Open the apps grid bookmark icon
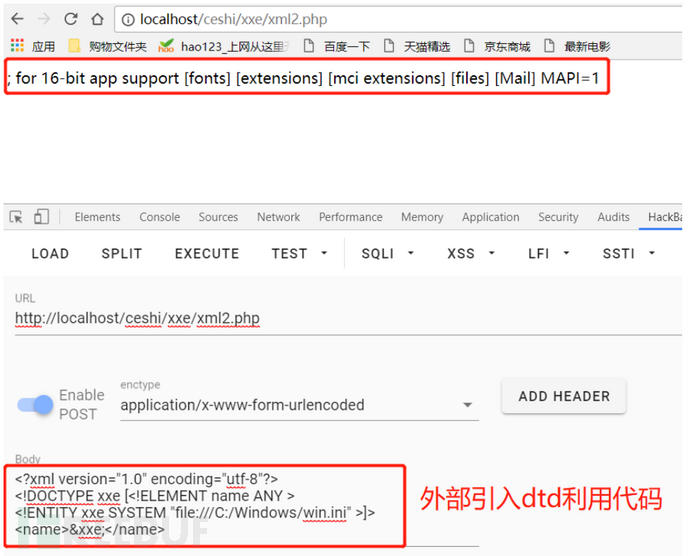 (x=17, y=45)
